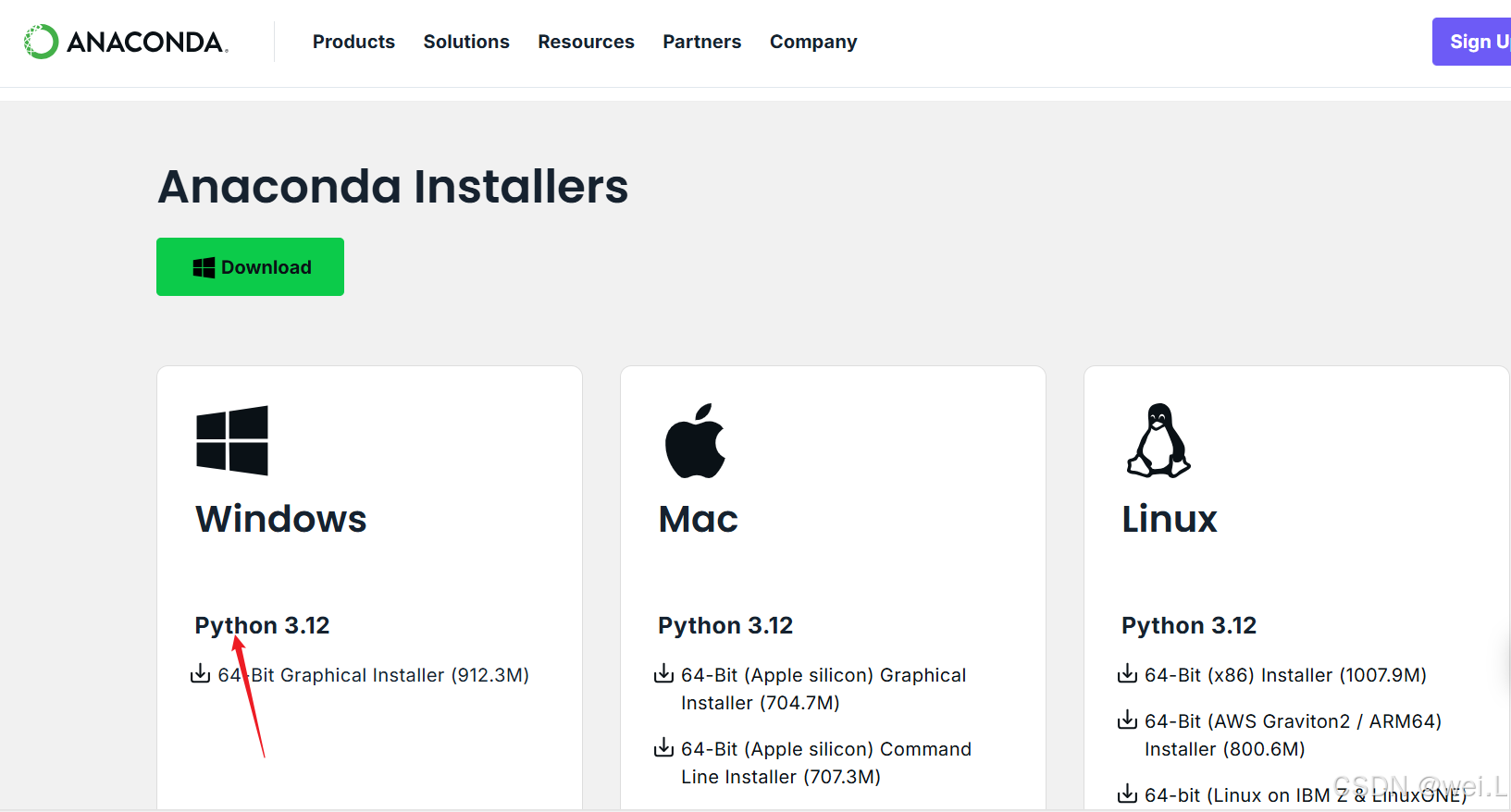Click the purple Sign Up button

1472,42
